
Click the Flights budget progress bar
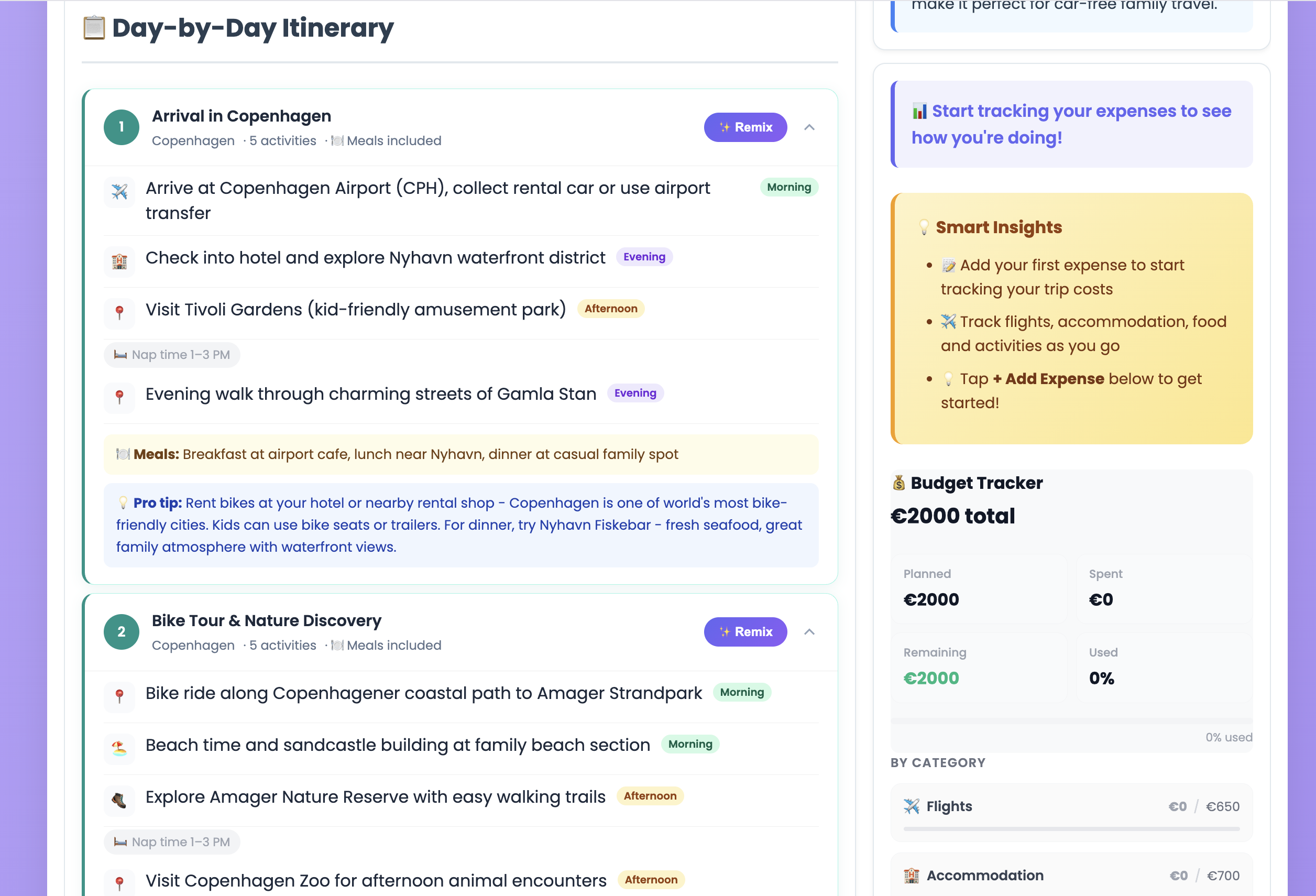pyautogui.click(x=1071, y=829)
